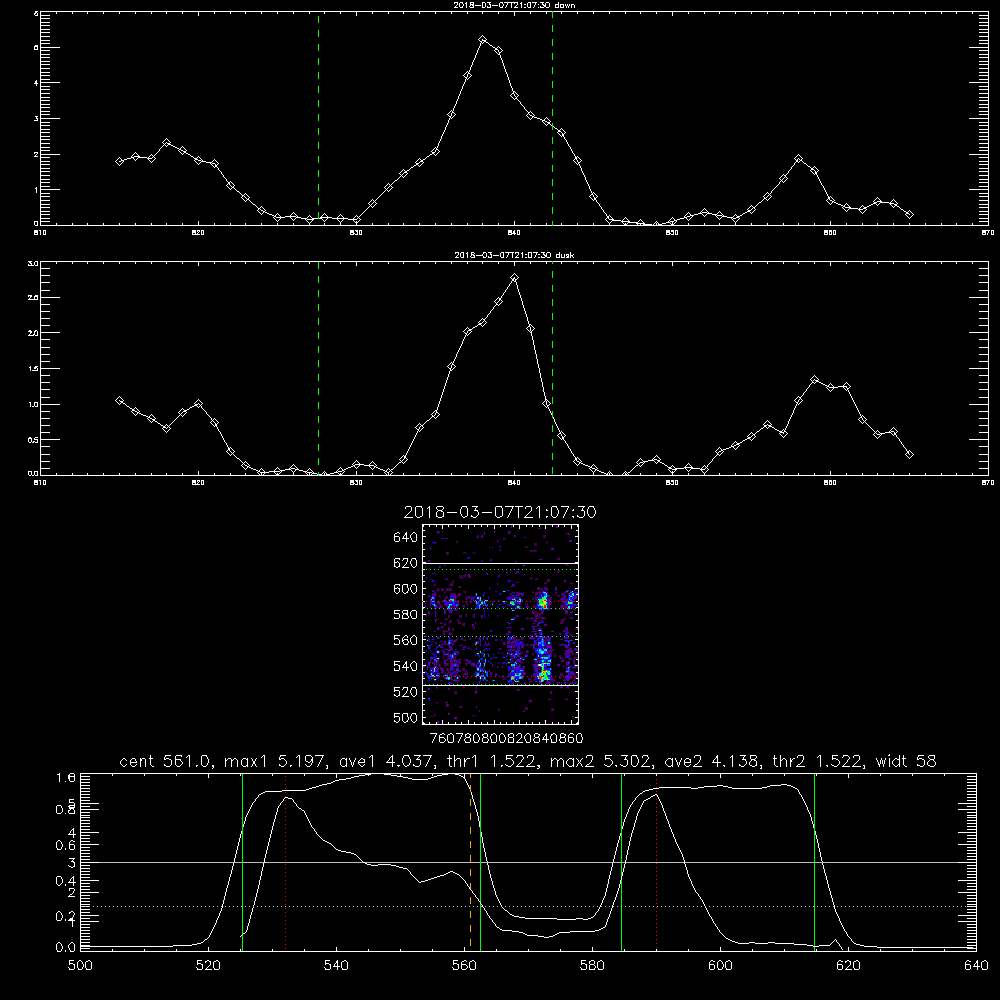Screen dimensions: 1000x1000
Task: Click heatmap y-axis label '520'
Action: pyautogui.click(x=405, y=692)
